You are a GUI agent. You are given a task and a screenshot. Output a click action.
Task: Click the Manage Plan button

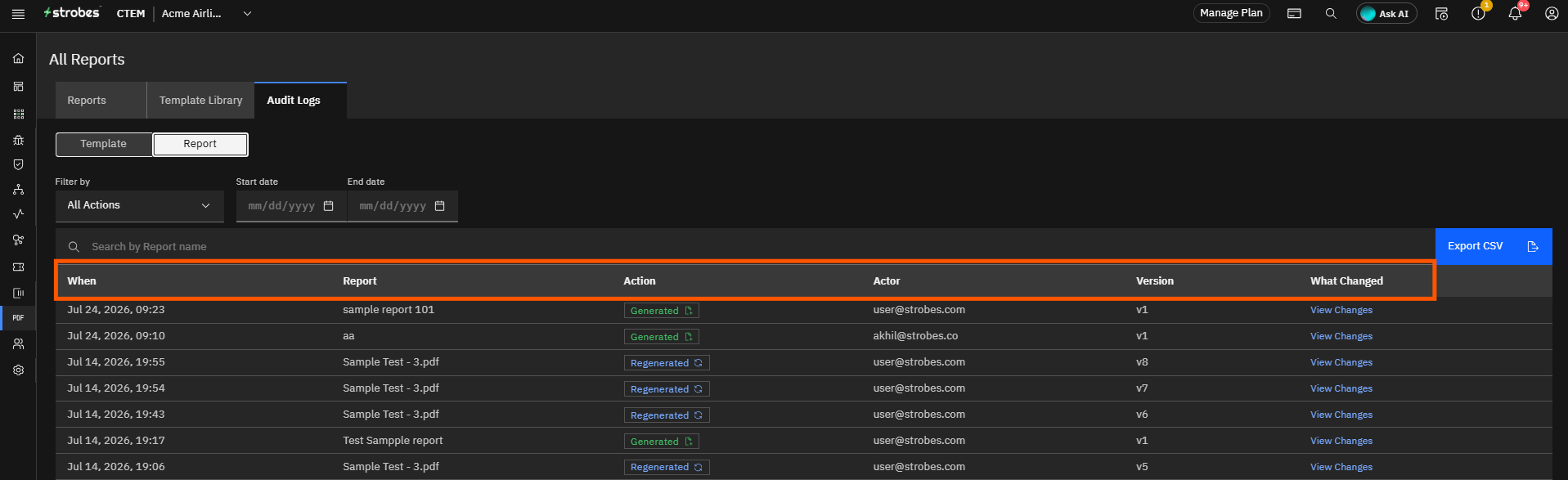pyautogui.click(x=1231, y=13)
